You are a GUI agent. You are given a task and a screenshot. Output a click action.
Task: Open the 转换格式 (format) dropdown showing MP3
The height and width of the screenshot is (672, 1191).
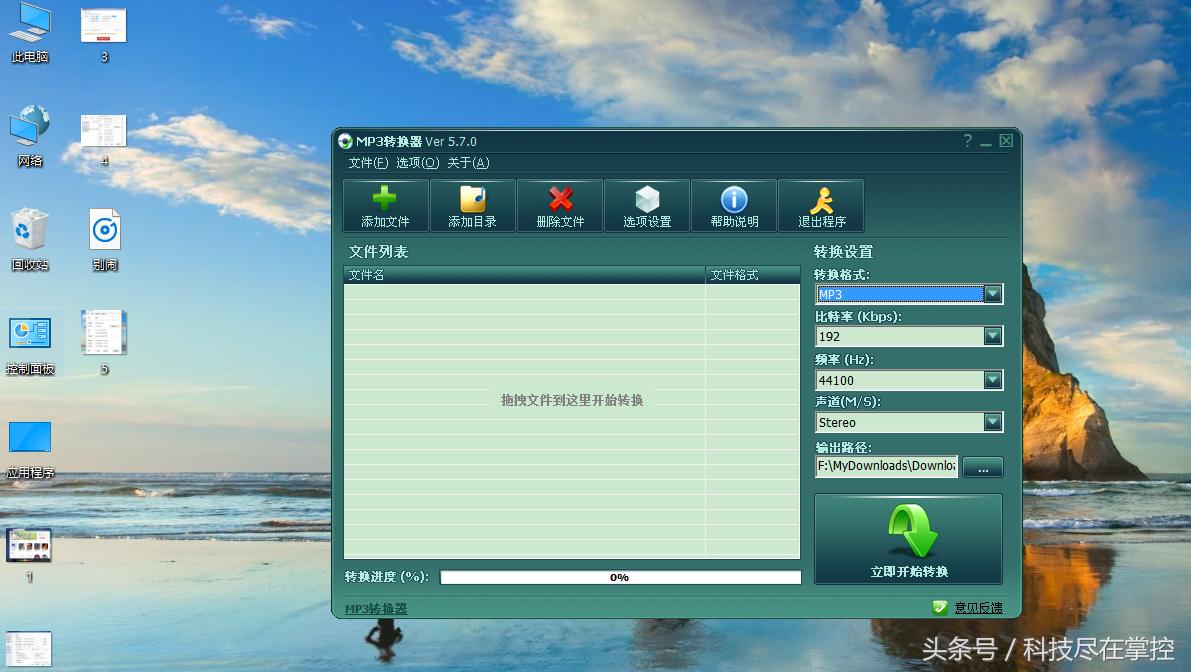click(991, 293)
